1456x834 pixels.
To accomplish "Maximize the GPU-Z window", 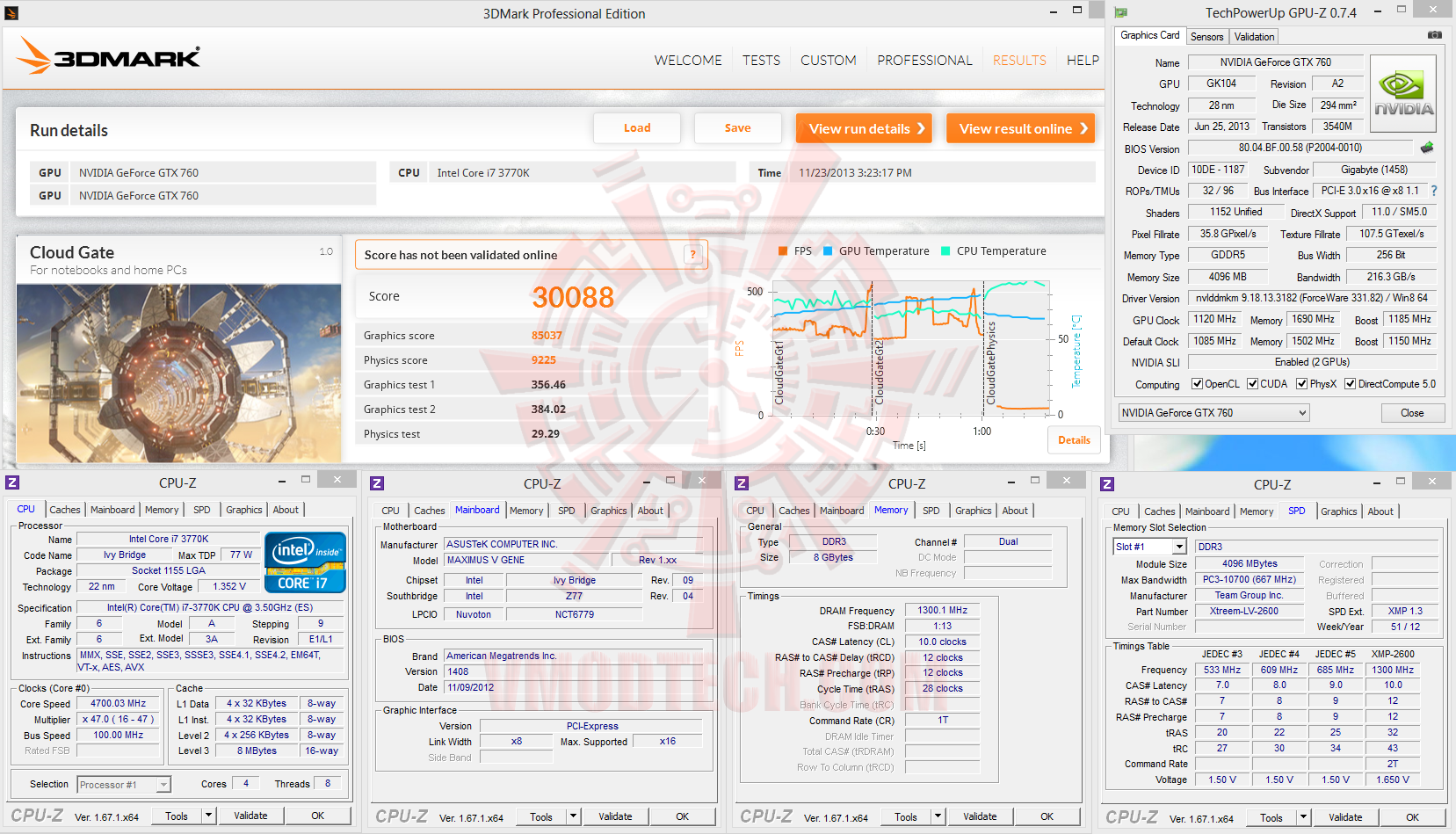I will (1402, 10).
